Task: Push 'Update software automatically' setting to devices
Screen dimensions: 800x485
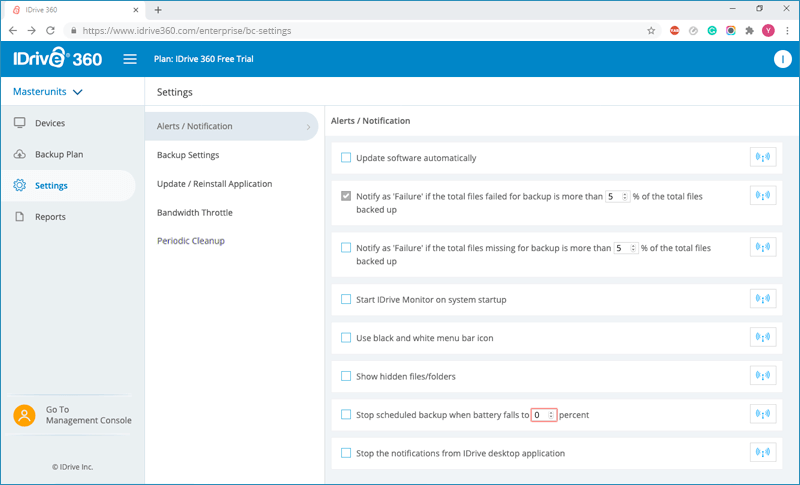Action: [x=763, y=157]
